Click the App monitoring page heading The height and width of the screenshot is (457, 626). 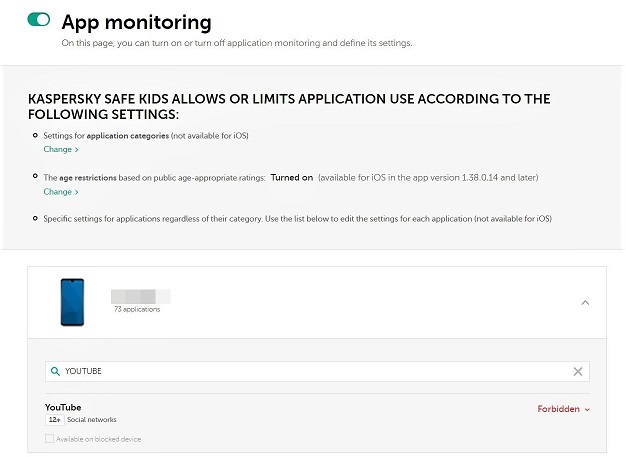(136, 22)
